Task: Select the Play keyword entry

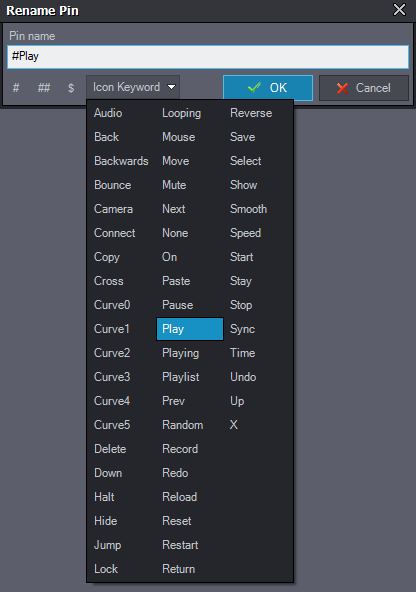Action: (190, 329)
